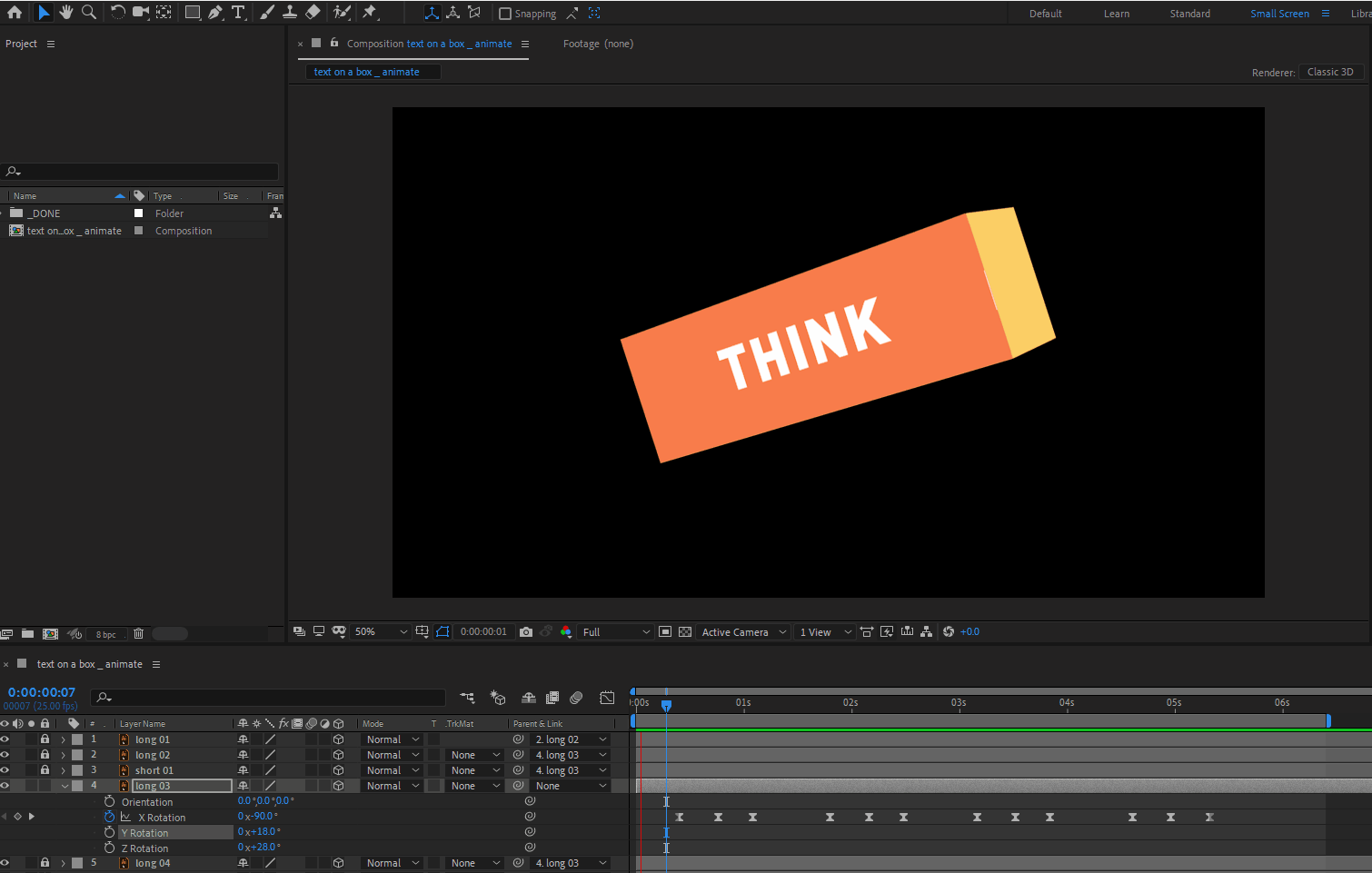1372x873 pixels.
Task: Open Composition Mini-Flowchart in timeline
Action: point(468,698)
